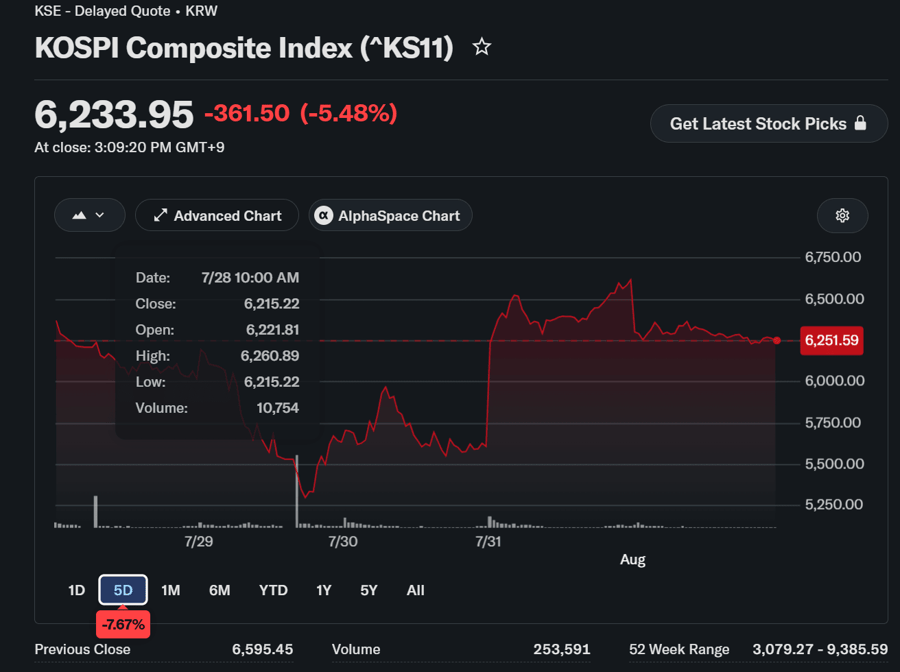Click the AlphaSpace alpha logo icon
Image resolution: width=900 pixels, height=672 pixels.
coord(324,215)
